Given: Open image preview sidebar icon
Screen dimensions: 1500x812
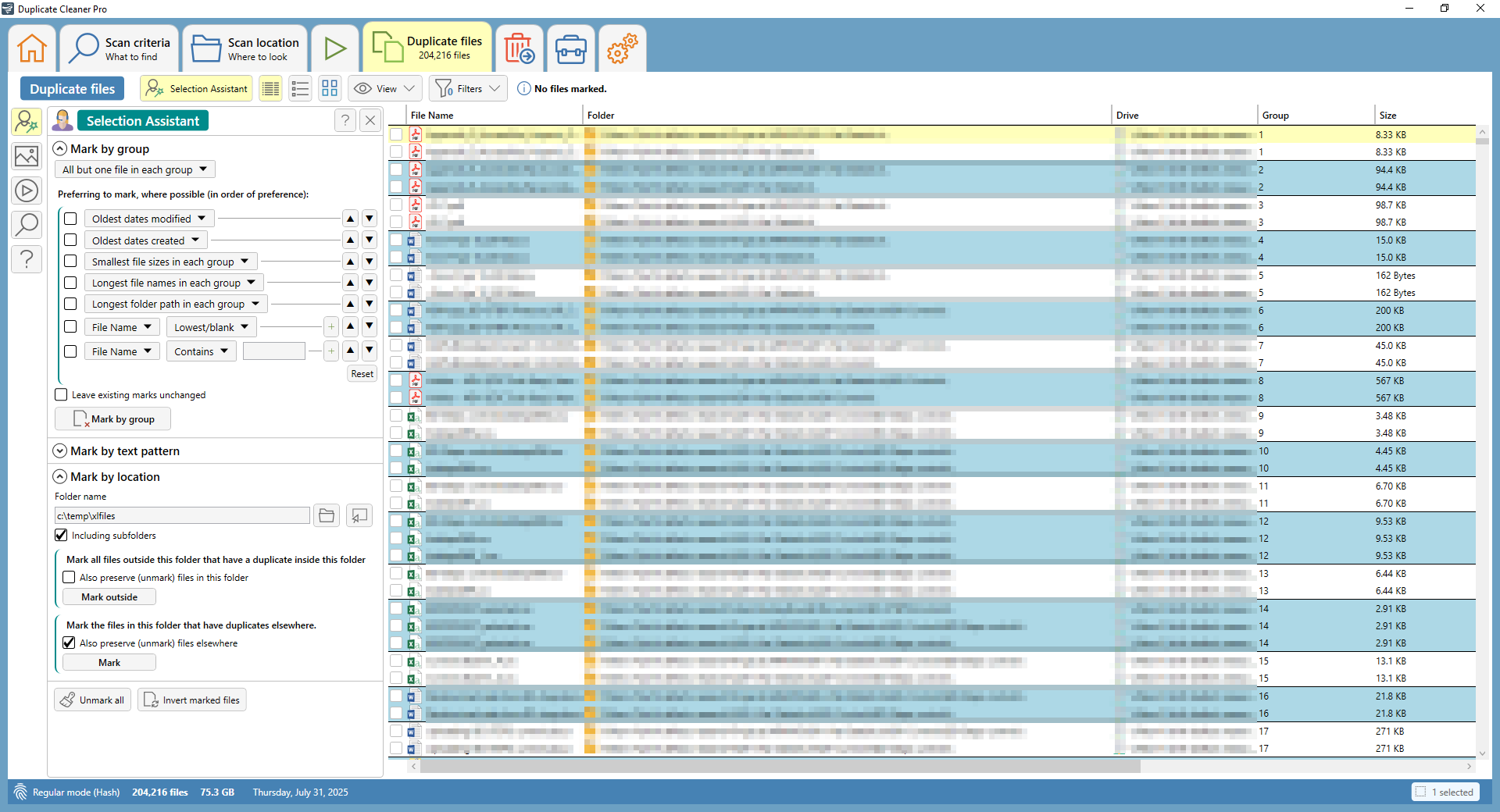Looking at the screenshot, I should tap(27, 156).
